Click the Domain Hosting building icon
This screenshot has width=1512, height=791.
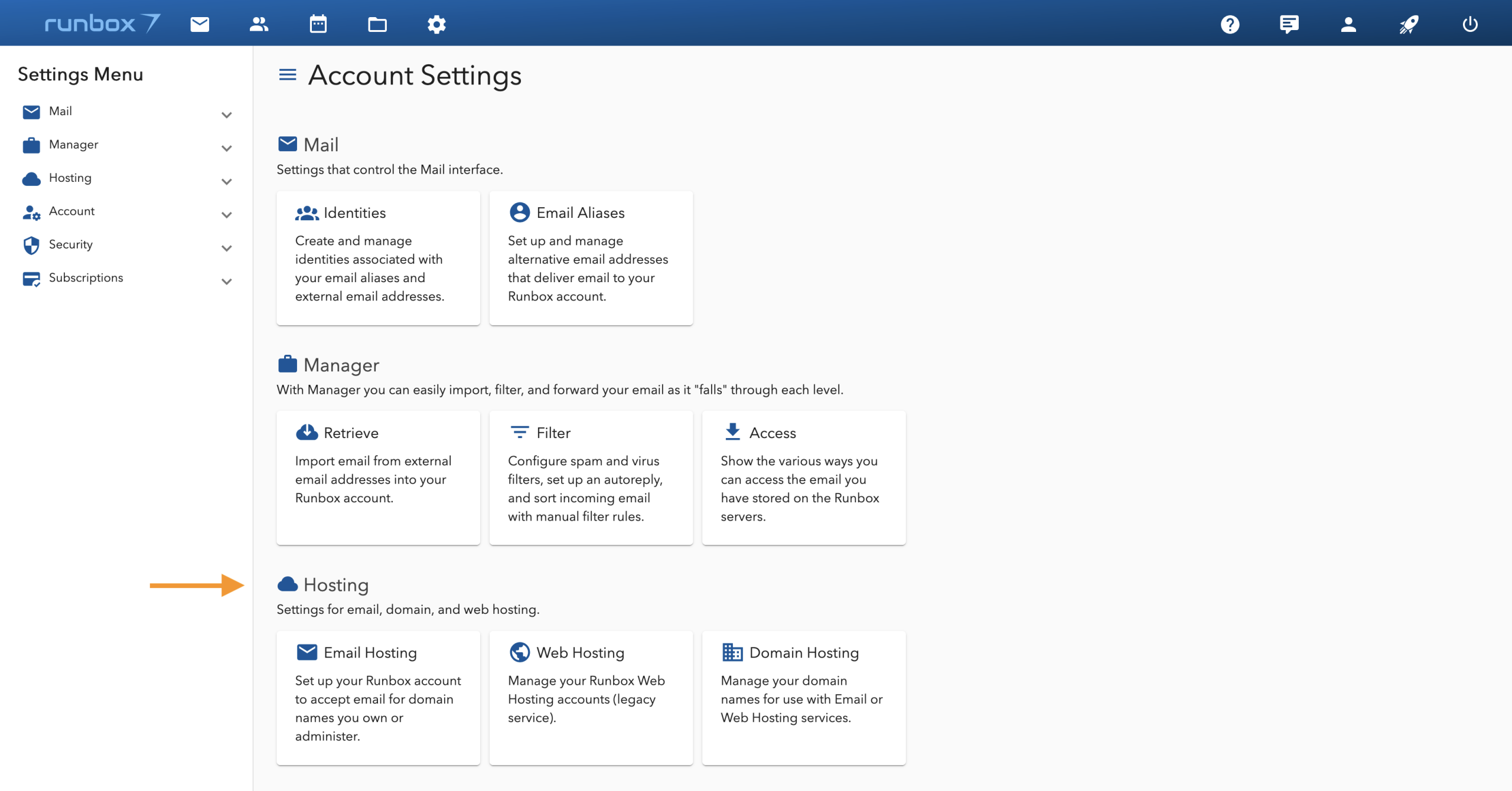tap(732, 652)
